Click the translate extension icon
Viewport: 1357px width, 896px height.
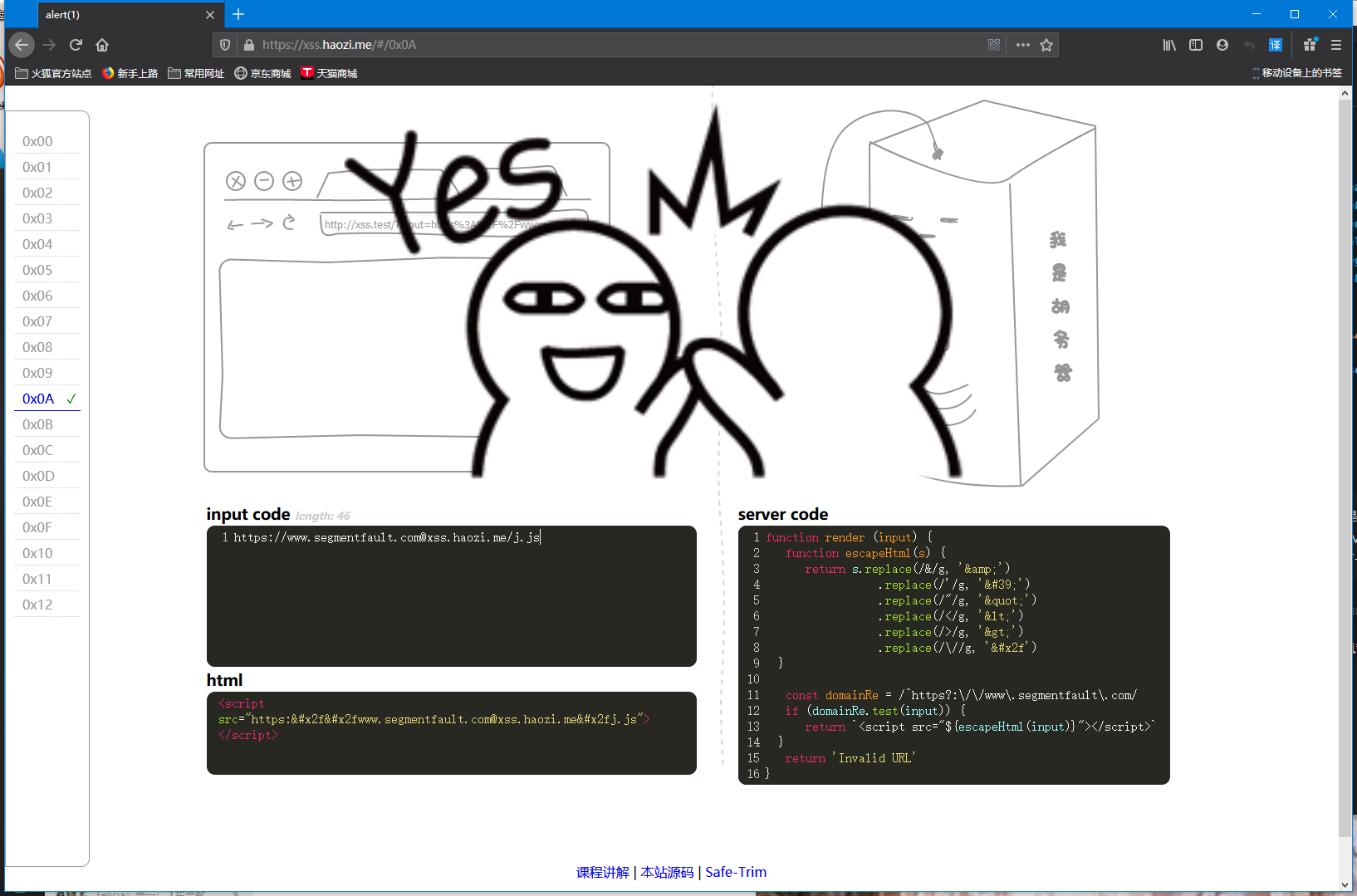[1276, 45]
